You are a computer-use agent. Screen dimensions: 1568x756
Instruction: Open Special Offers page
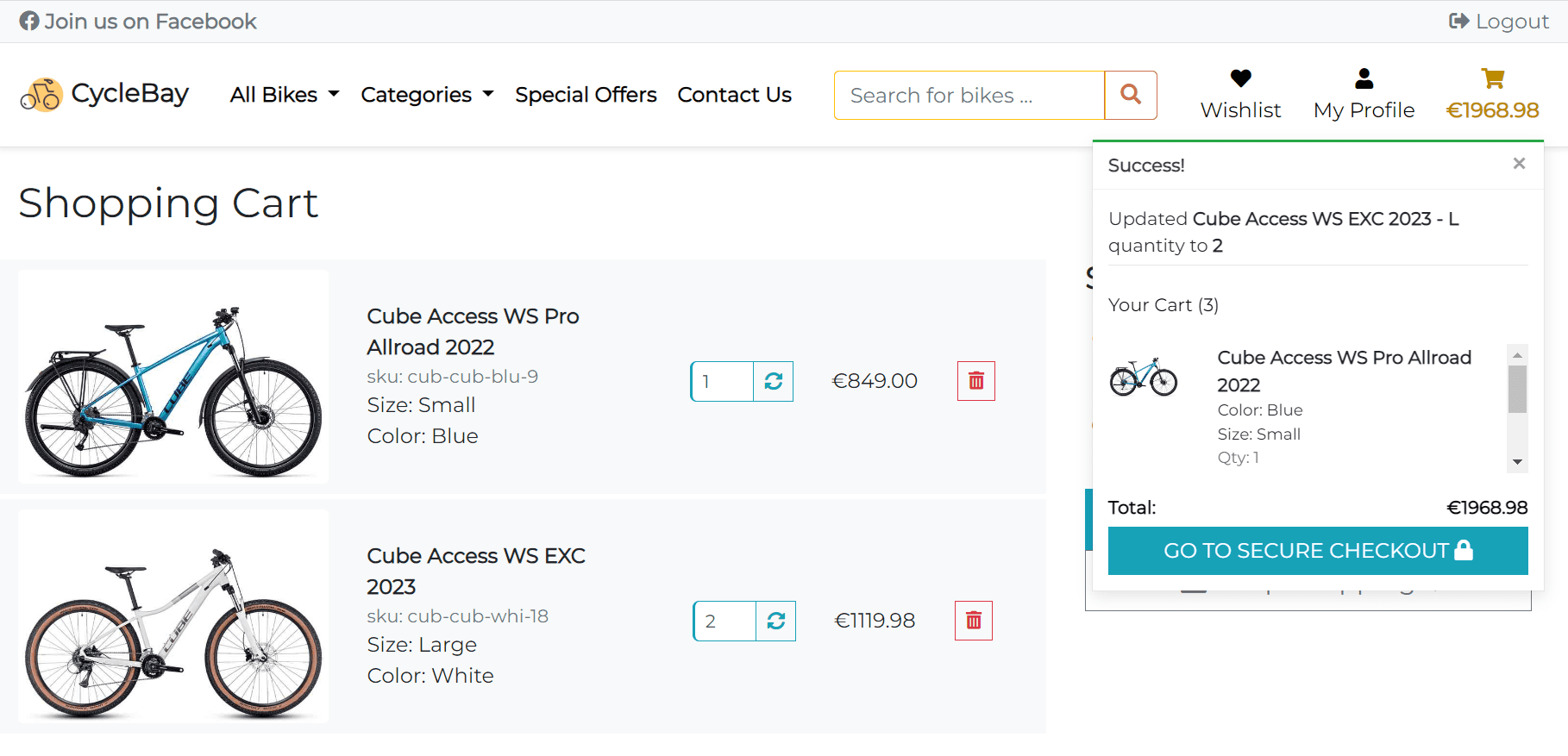click(x=586, y=94)
